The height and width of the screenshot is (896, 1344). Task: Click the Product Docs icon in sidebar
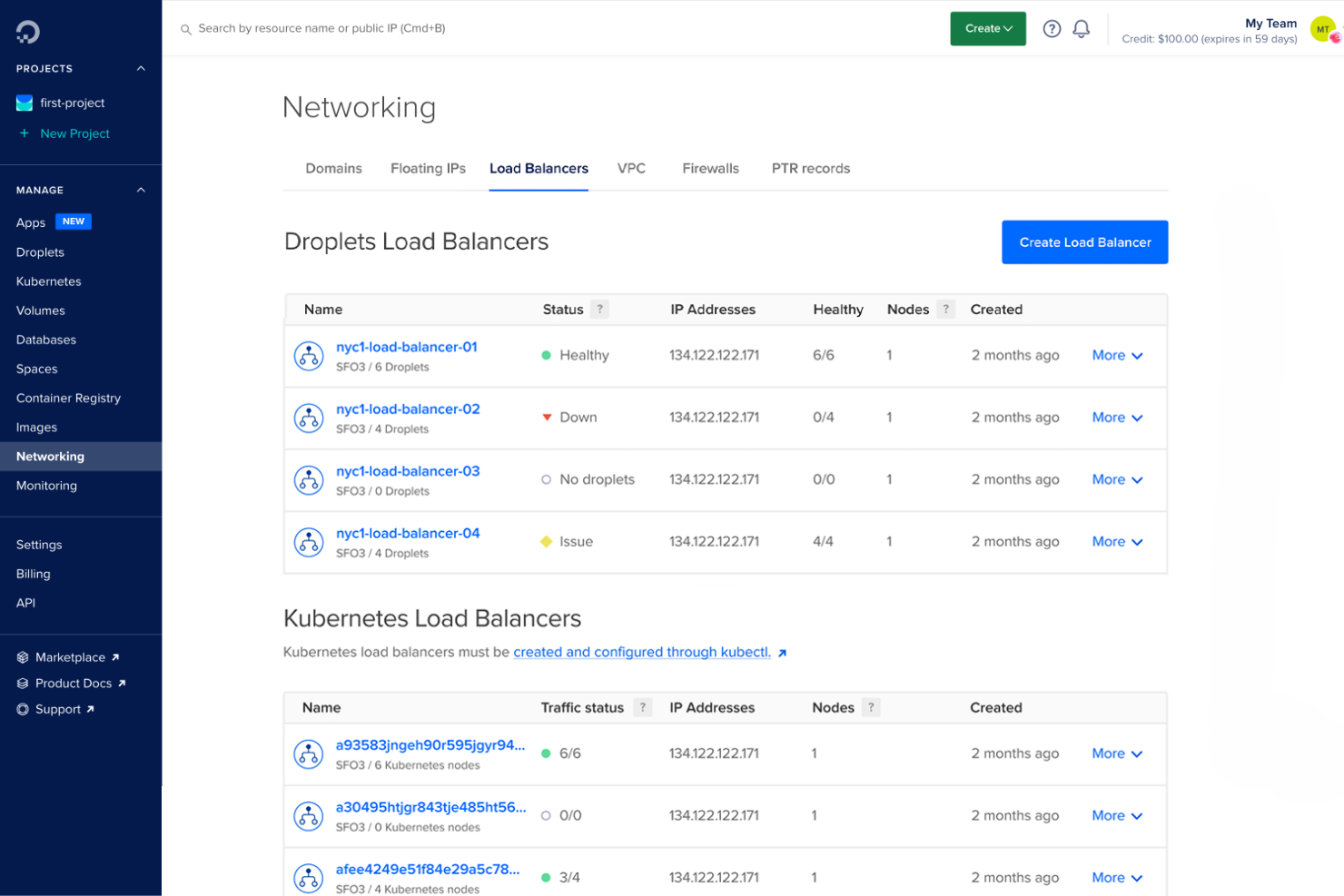click(x=23, y=684)
